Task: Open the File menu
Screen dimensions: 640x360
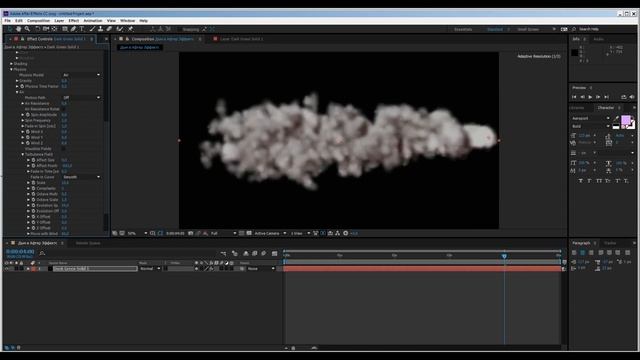Action: pyautogui.click(x=7, y=20)
